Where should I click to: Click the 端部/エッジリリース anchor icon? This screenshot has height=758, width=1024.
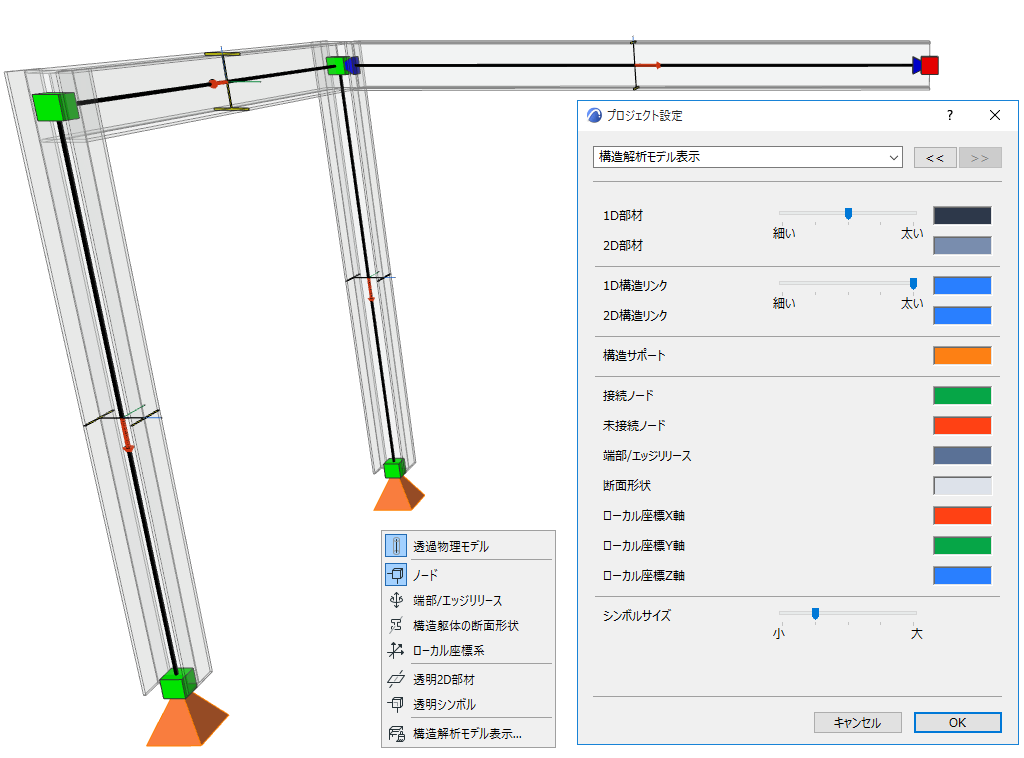[396, 600]
